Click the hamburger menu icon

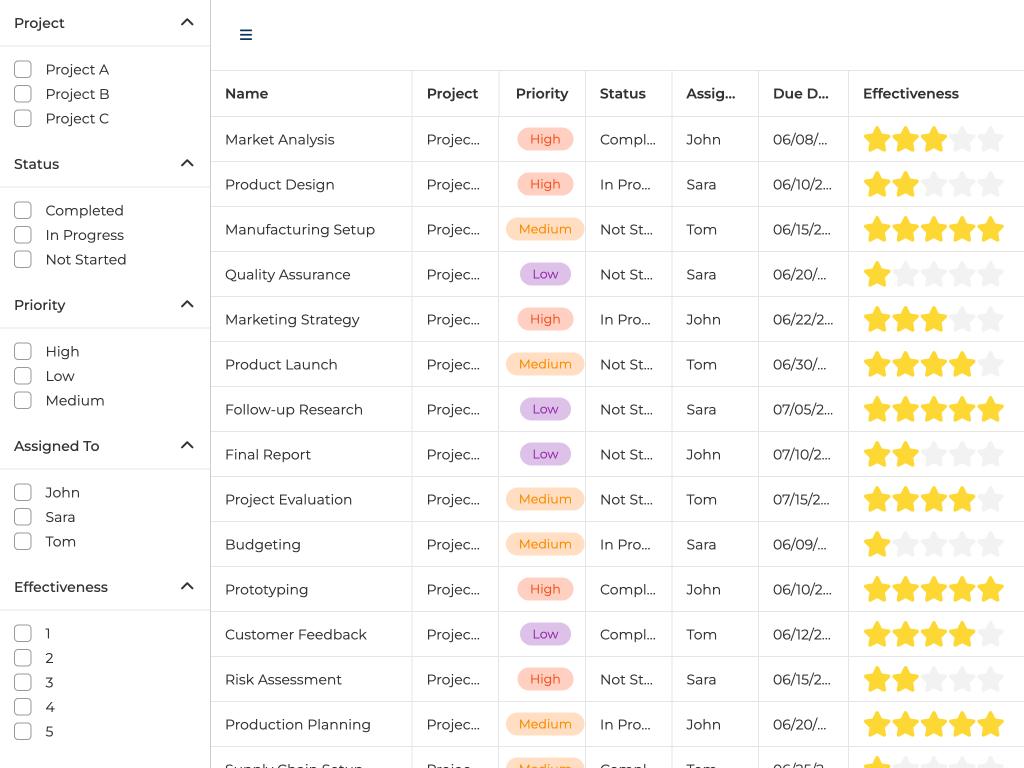(246, 35)
